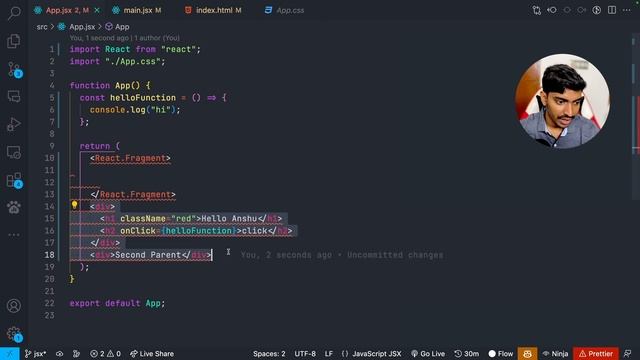Click the eye icon beside jsx branch
The width and height of the screenshot is (640, 360).
[x=60, y=353]
